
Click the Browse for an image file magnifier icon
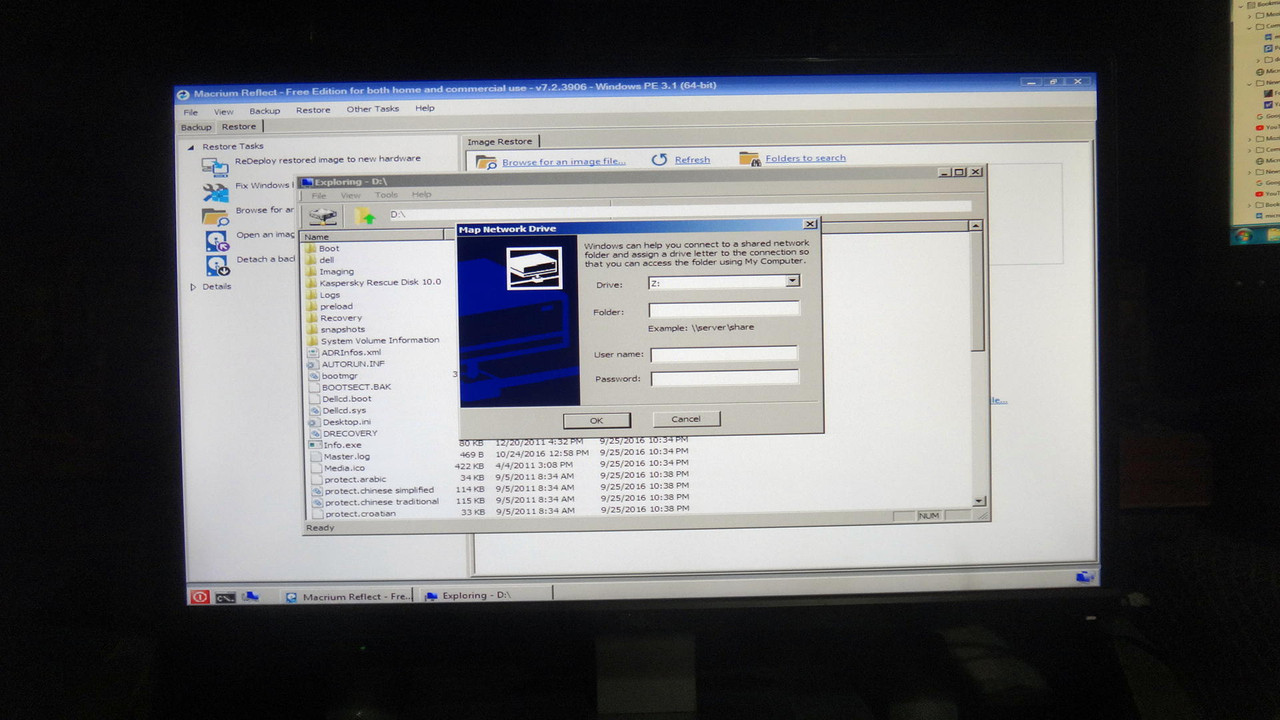486,161
